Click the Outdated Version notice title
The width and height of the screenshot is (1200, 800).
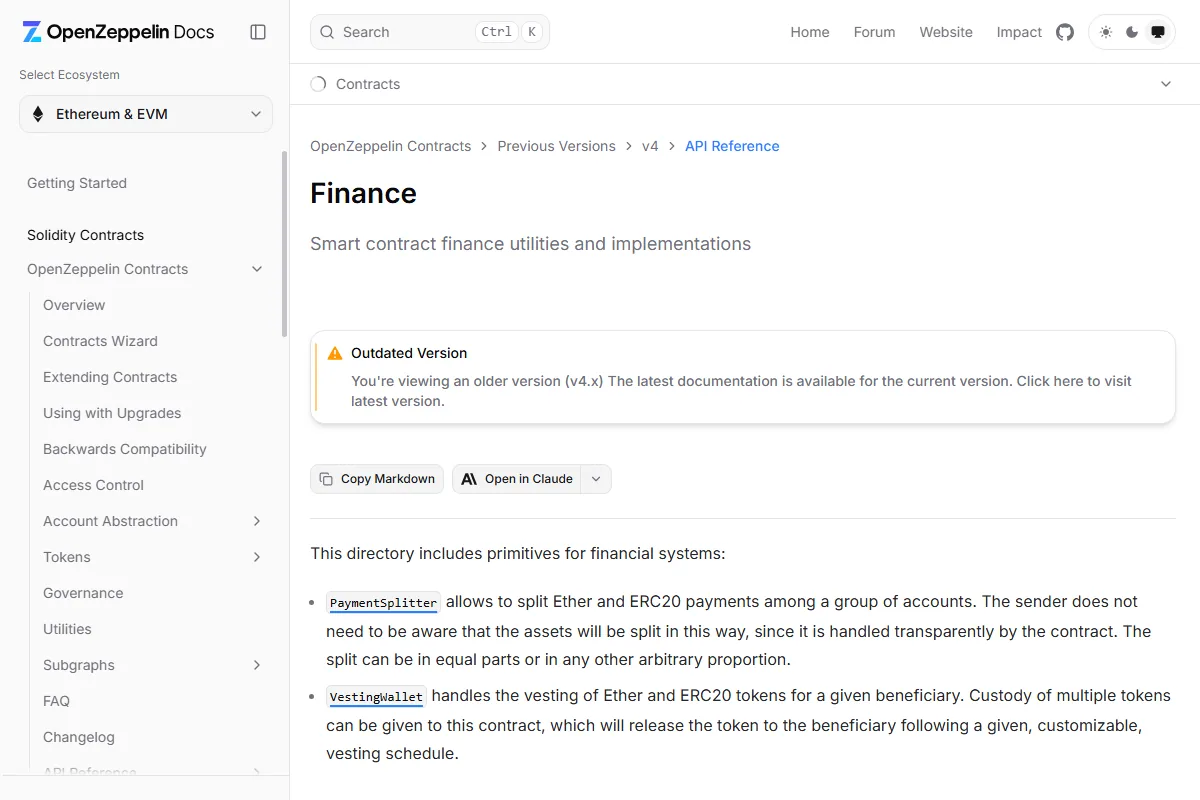click(409, 353)
